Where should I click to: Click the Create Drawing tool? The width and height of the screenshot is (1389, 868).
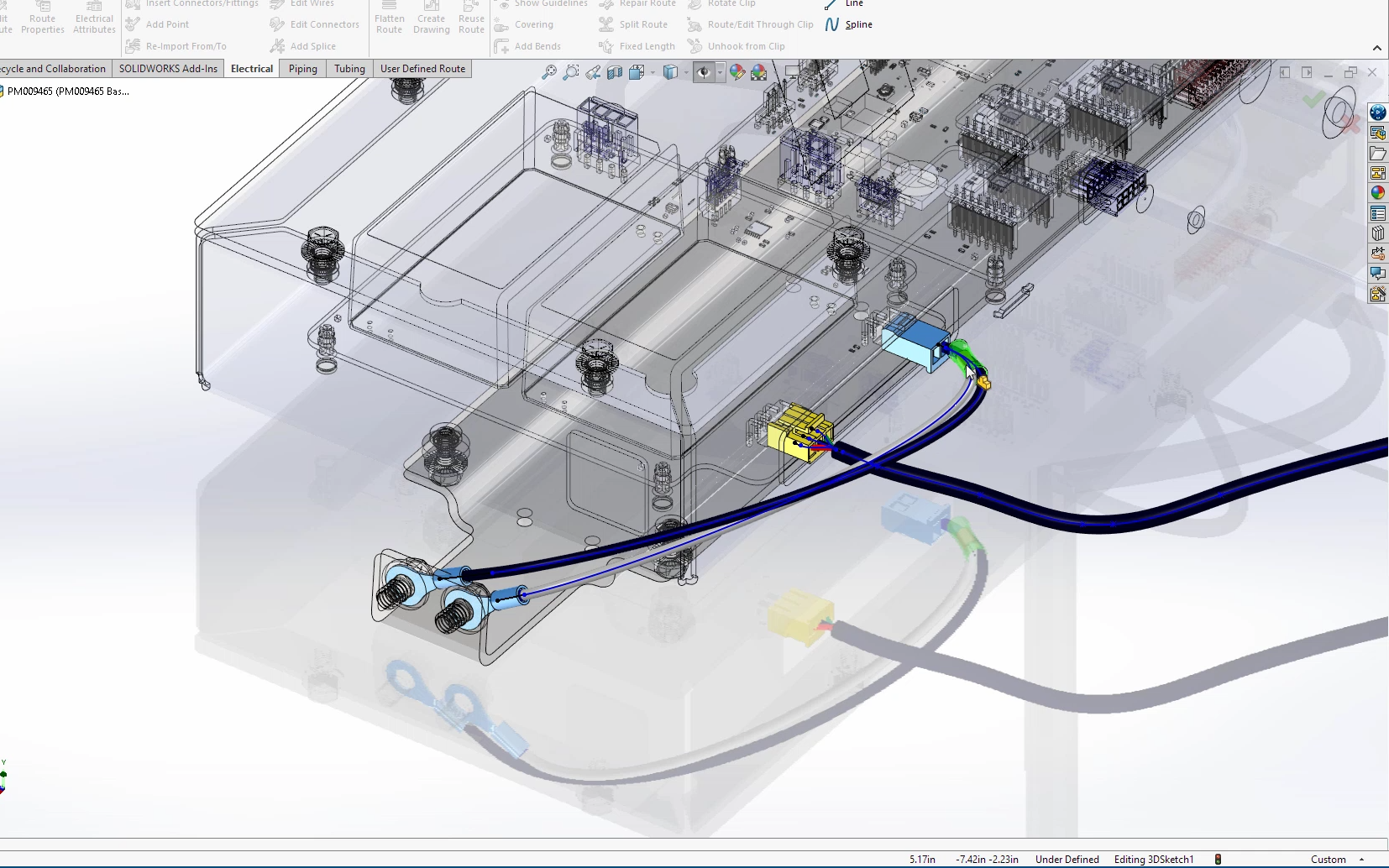tap(432, 18)
